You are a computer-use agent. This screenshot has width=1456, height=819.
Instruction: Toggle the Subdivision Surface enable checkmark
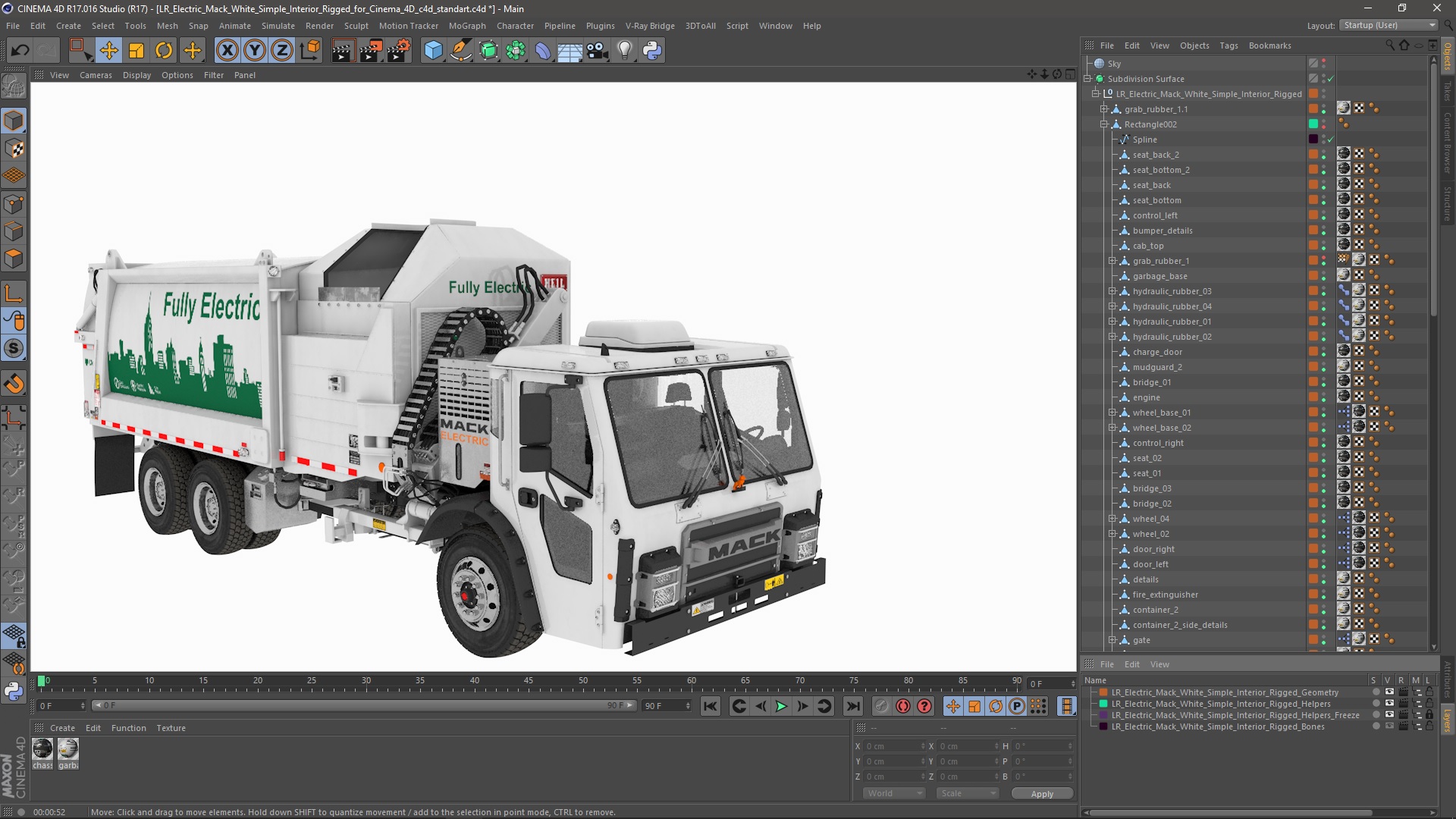tap(1330, 79)
